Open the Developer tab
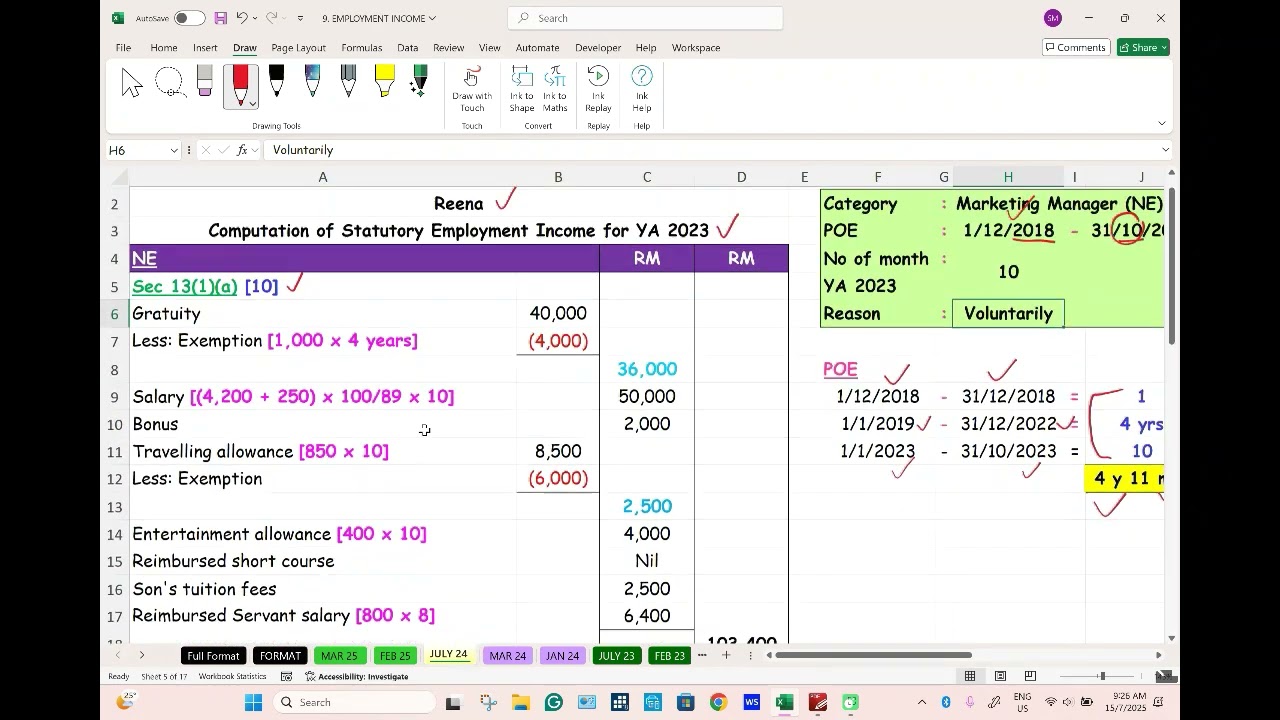 [x=598, y=47]
